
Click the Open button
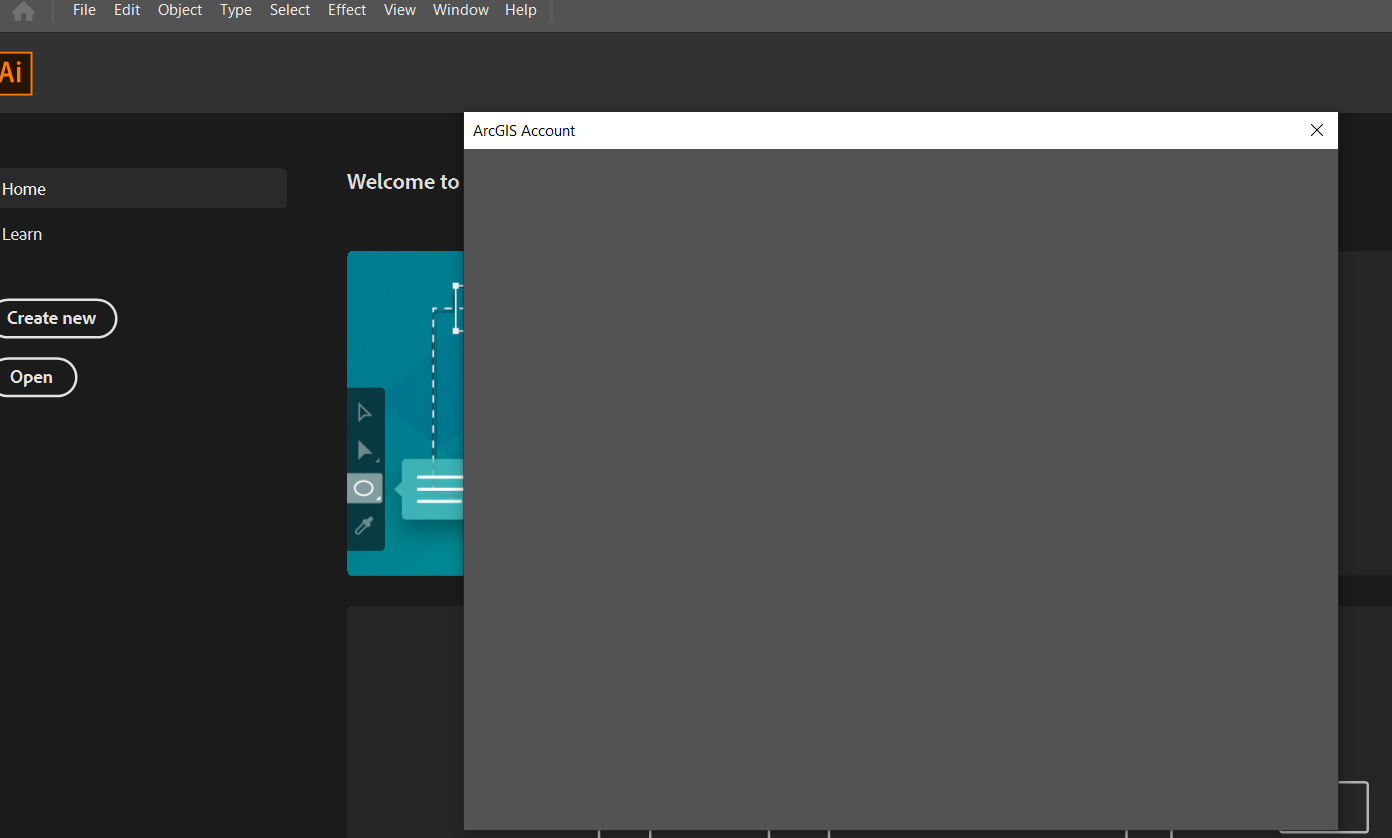(36, 377)
